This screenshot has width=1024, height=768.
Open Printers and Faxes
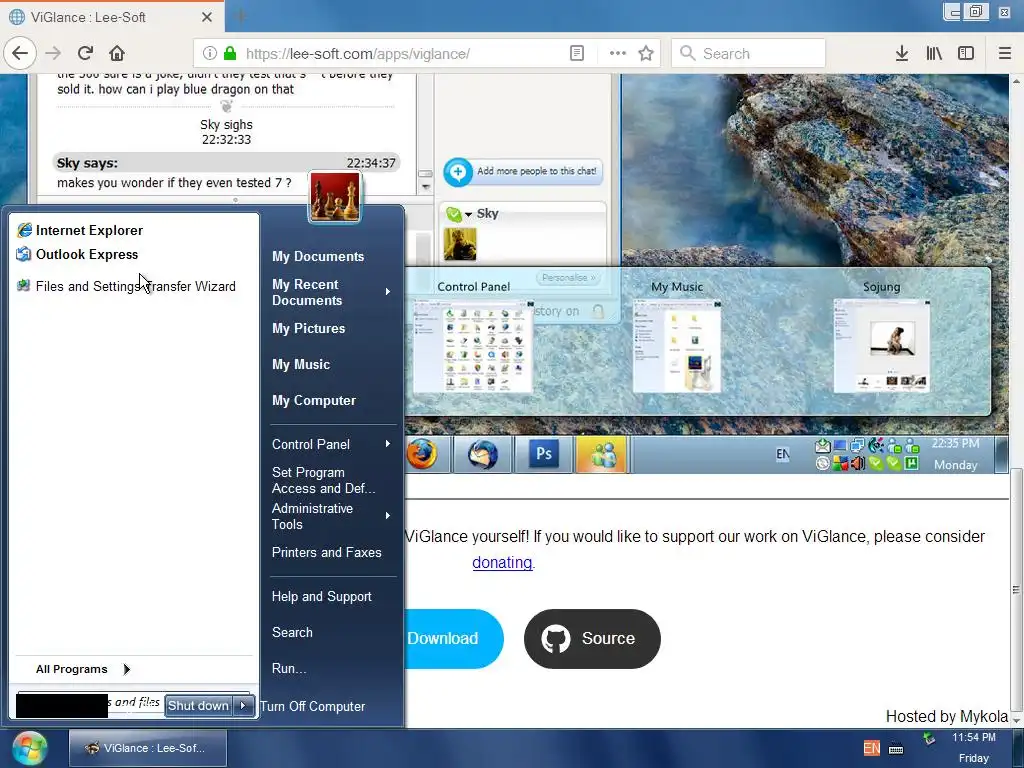point(327,552)
